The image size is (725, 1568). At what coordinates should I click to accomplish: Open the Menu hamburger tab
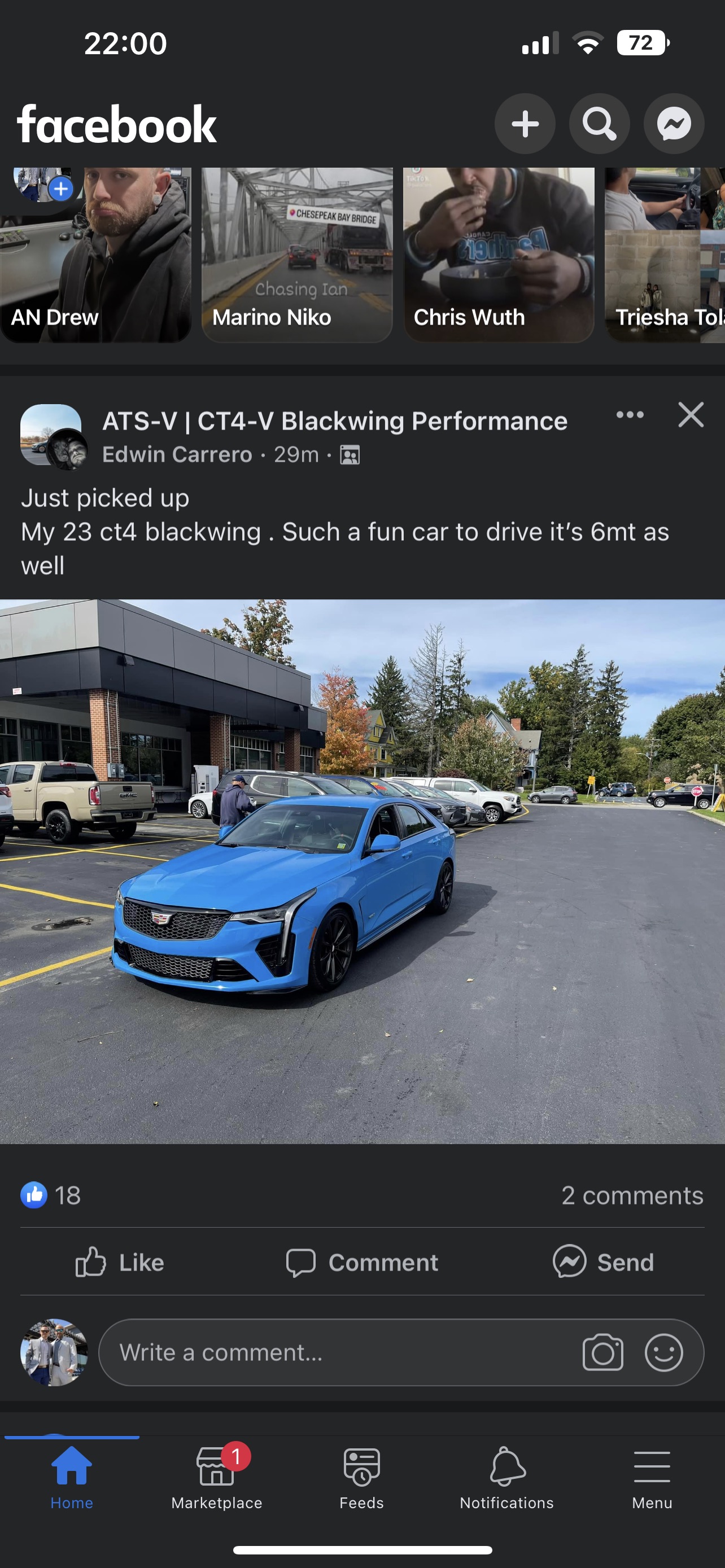(652, 1475)
